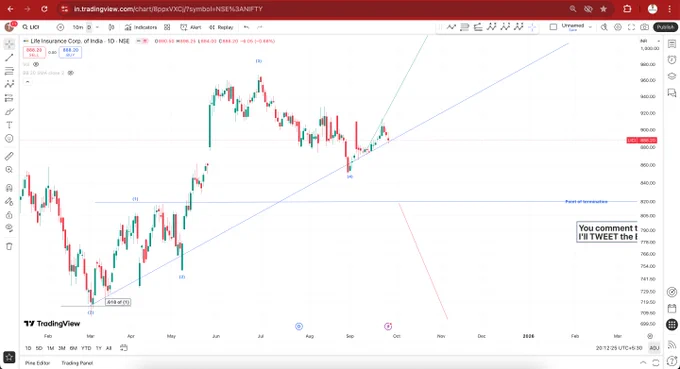This screenshot has height=369, width=680.
Task: Select the first Elliott wave tool in favorites bar
Action: [x=491, y=27]
